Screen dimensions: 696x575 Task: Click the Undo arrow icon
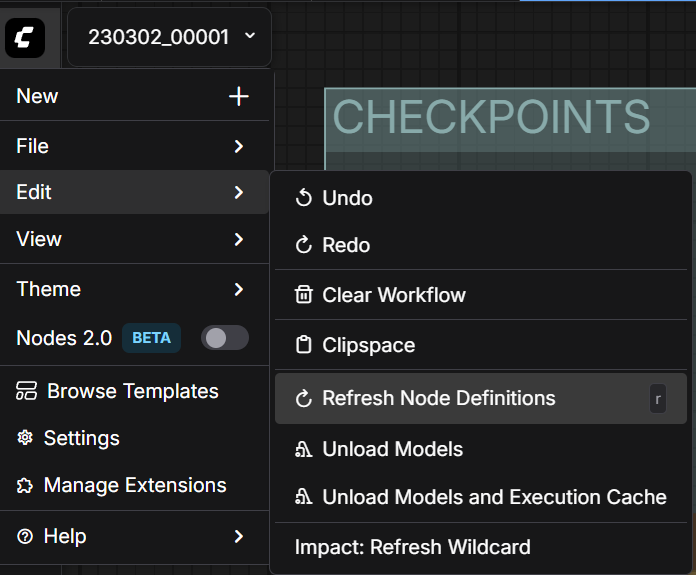pyautogui.click(x=304, y=198)
